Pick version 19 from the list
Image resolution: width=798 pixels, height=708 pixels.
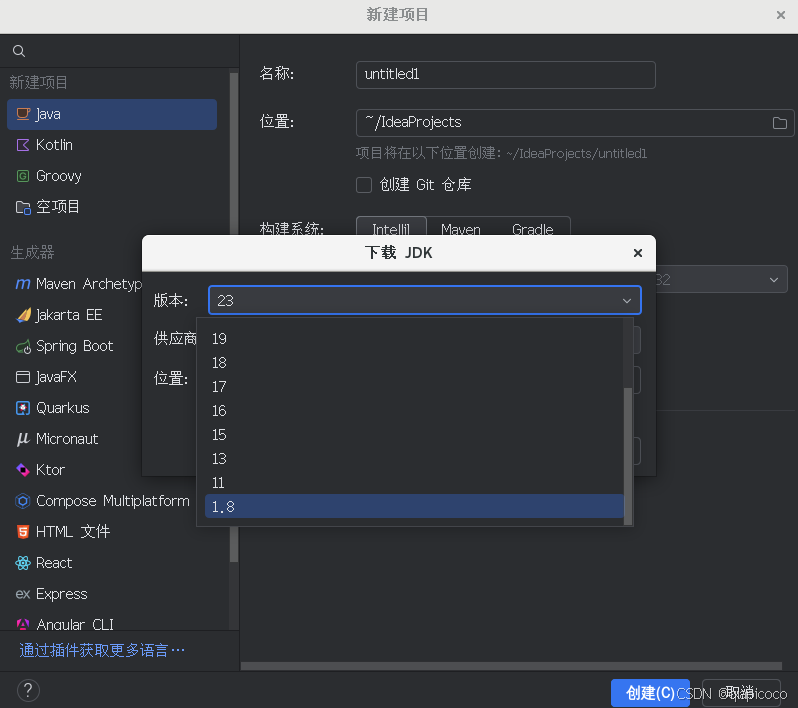[x=414, y=338]
